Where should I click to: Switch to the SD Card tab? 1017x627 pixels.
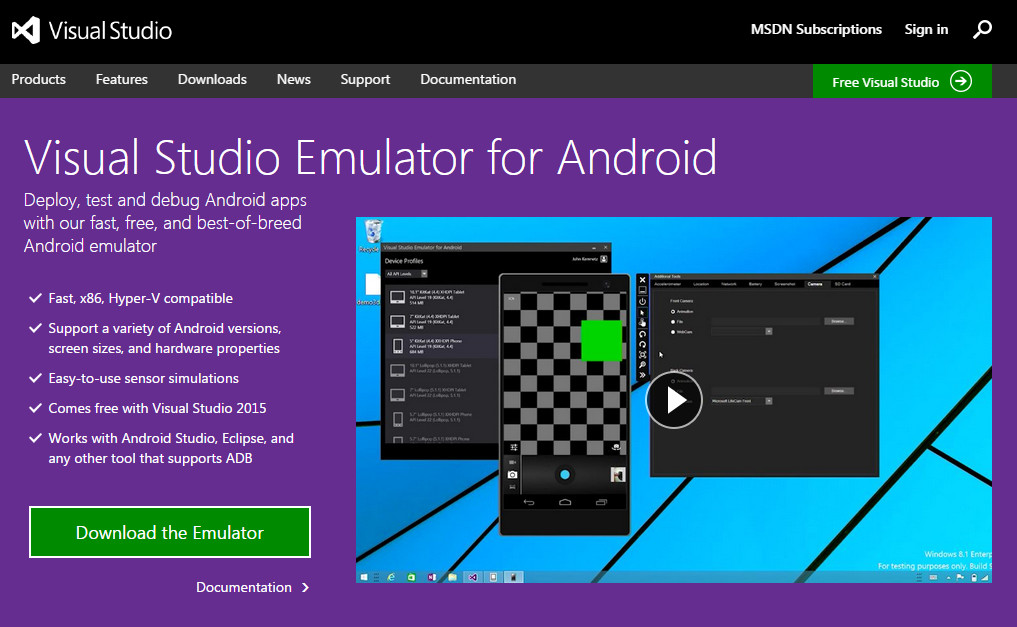[x=843, y=284]
